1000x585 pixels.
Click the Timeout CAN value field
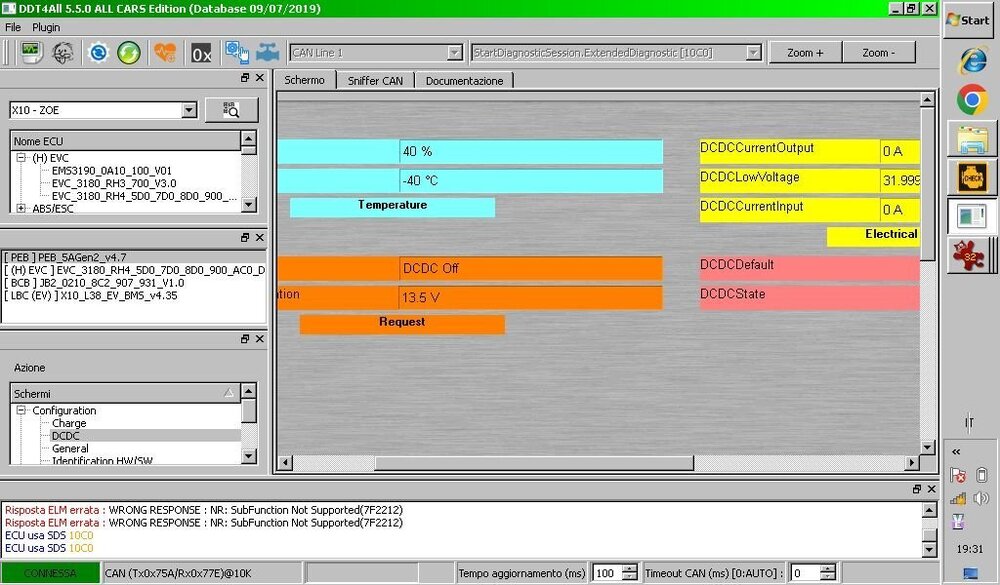(x=804, y=573)
